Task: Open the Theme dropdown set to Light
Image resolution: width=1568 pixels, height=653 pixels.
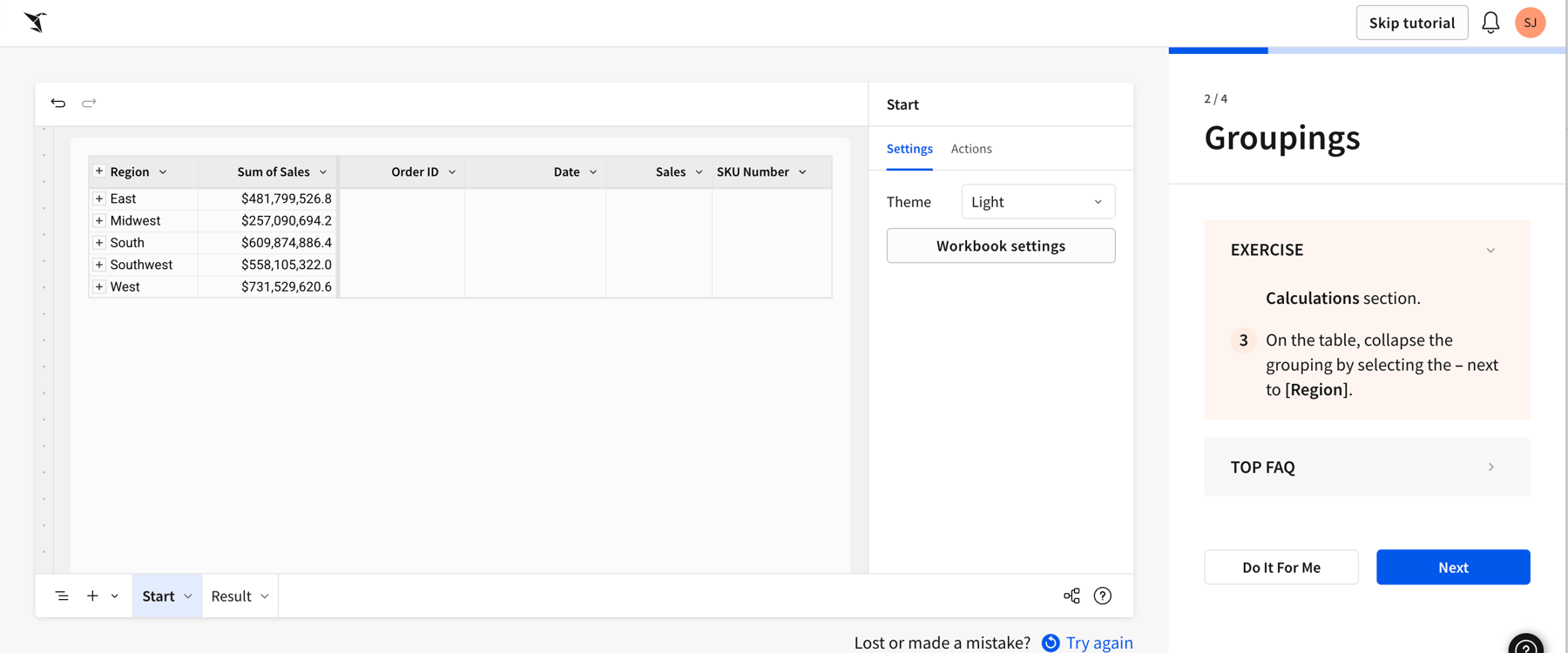Action: point(1038,202)
